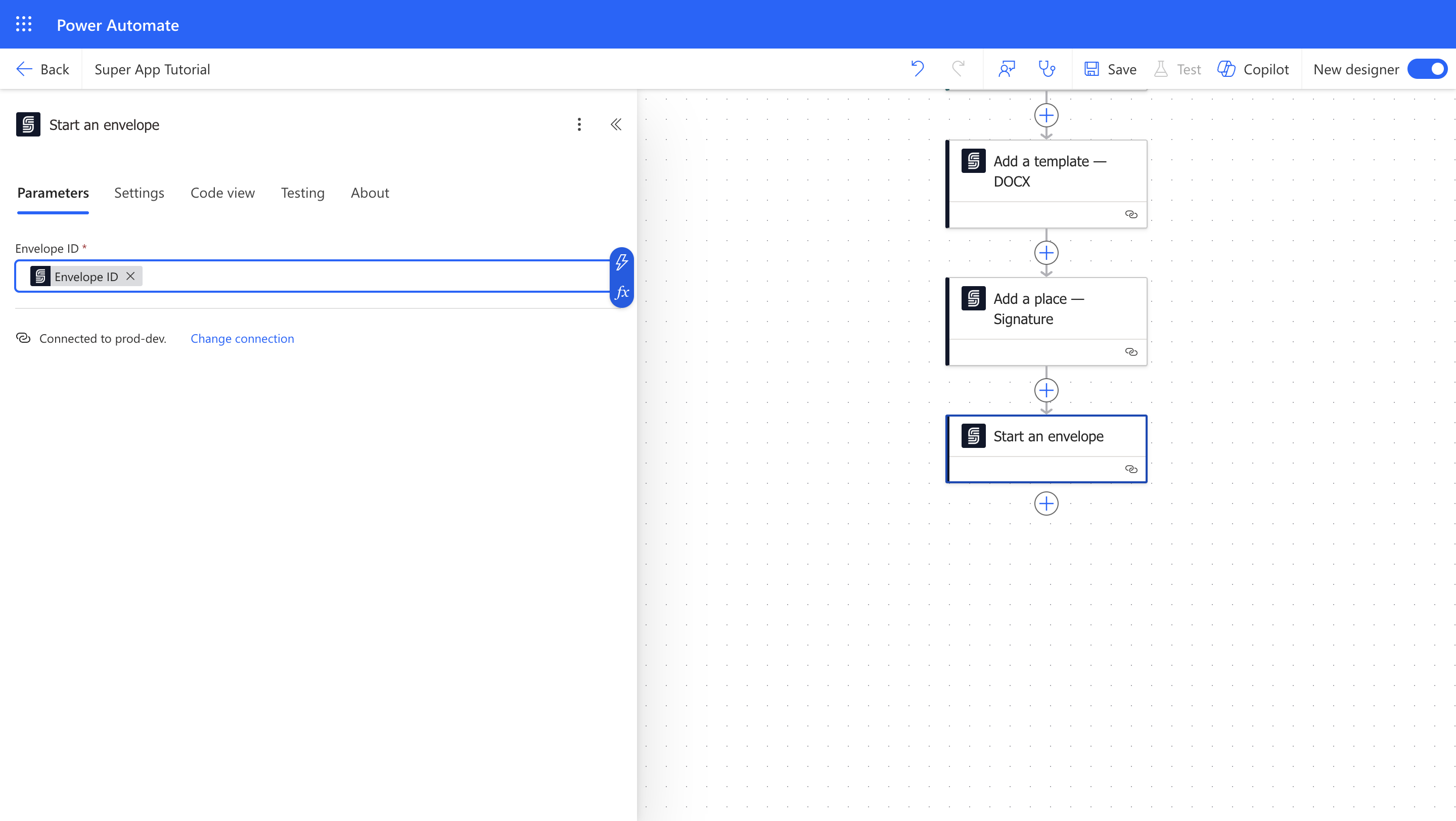Save the flow
This screenshot has height=821, width=1456.
(1110, 69)
